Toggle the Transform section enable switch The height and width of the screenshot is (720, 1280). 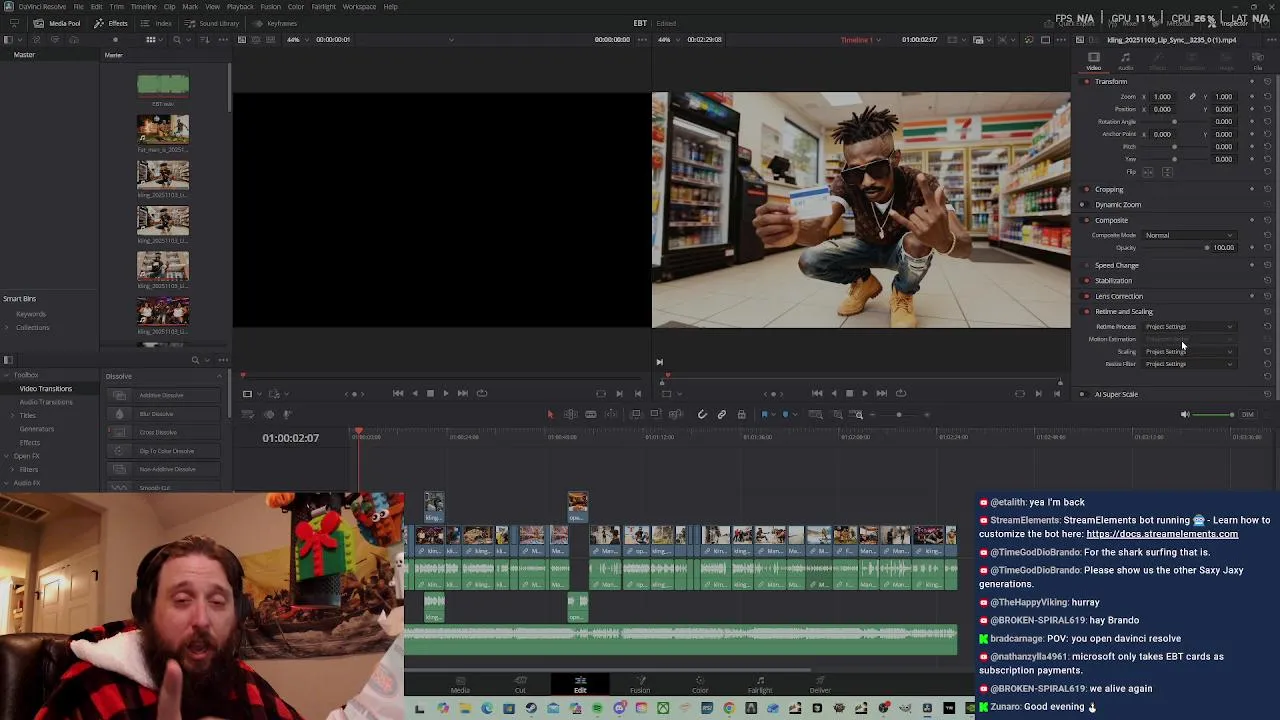1087,82
